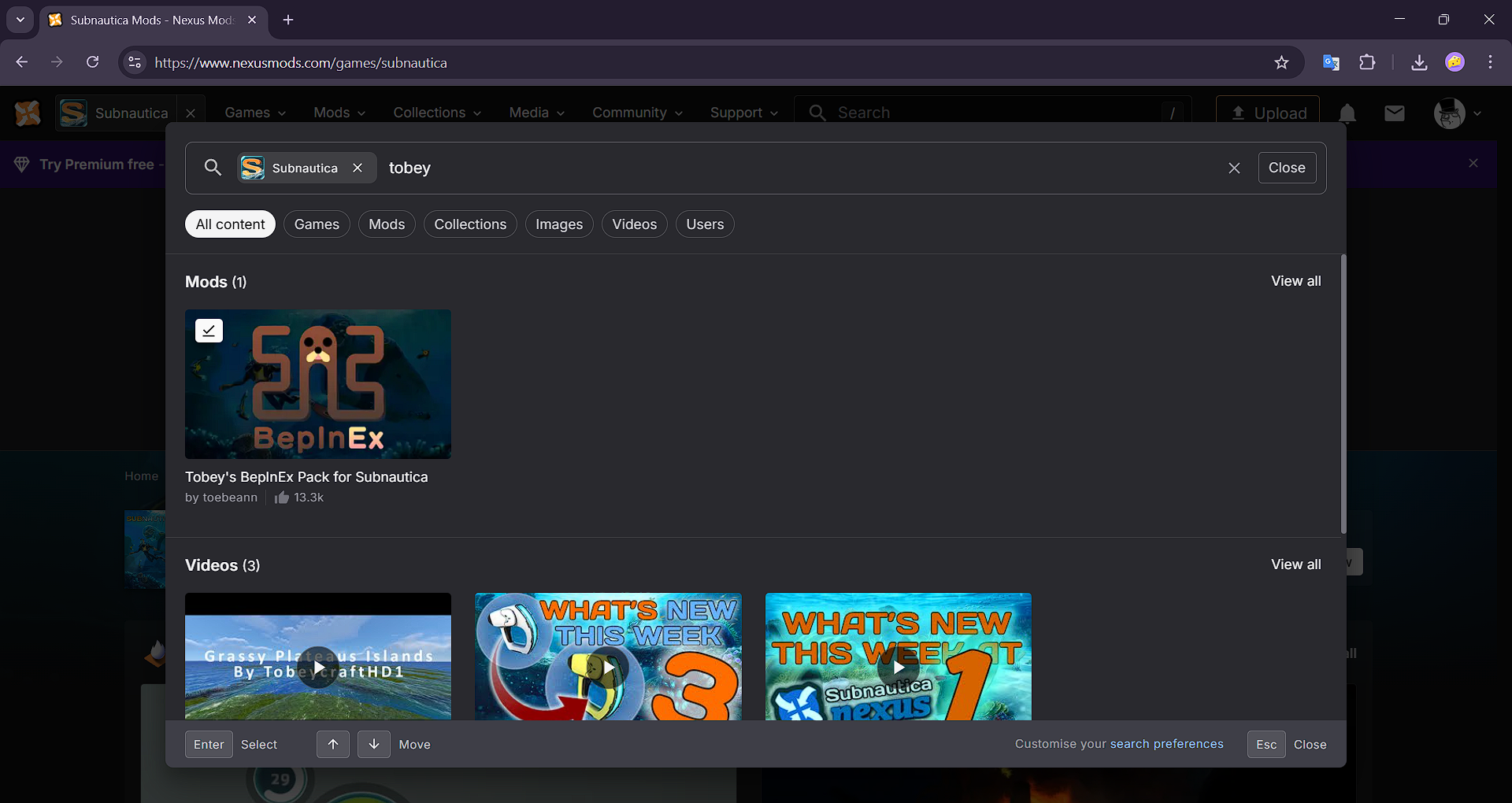The height and width of the screenshot is (803, 1512).
Task: Reload the current page
Action: [x=92, y=62]
